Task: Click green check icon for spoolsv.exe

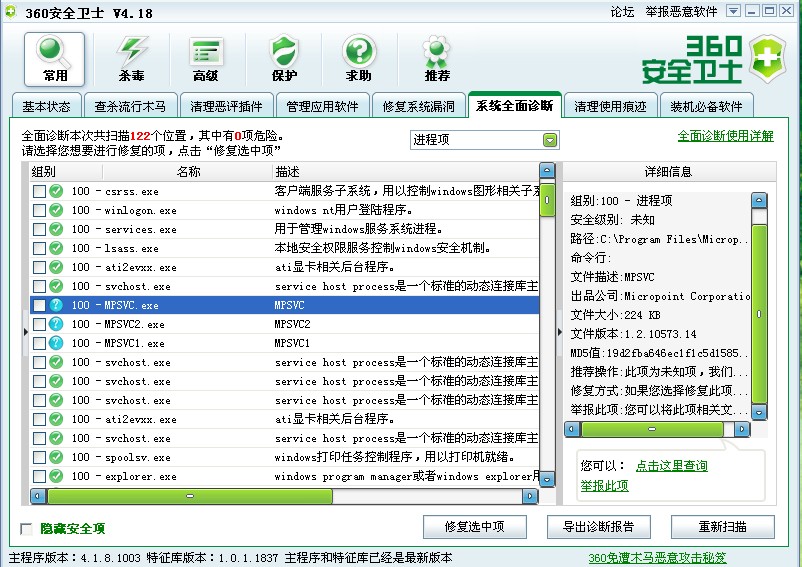Action: click(x=56, y=457)
